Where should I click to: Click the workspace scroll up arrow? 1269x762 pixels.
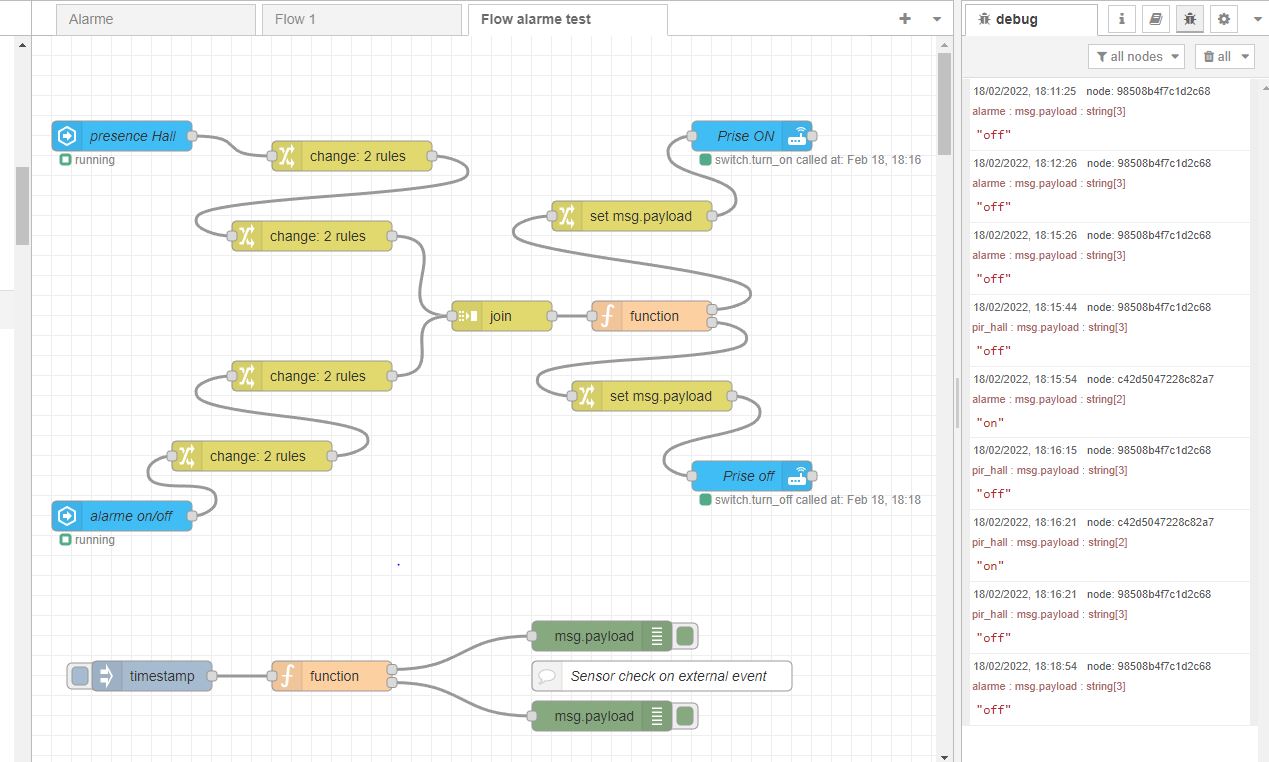tap(944, 44)
